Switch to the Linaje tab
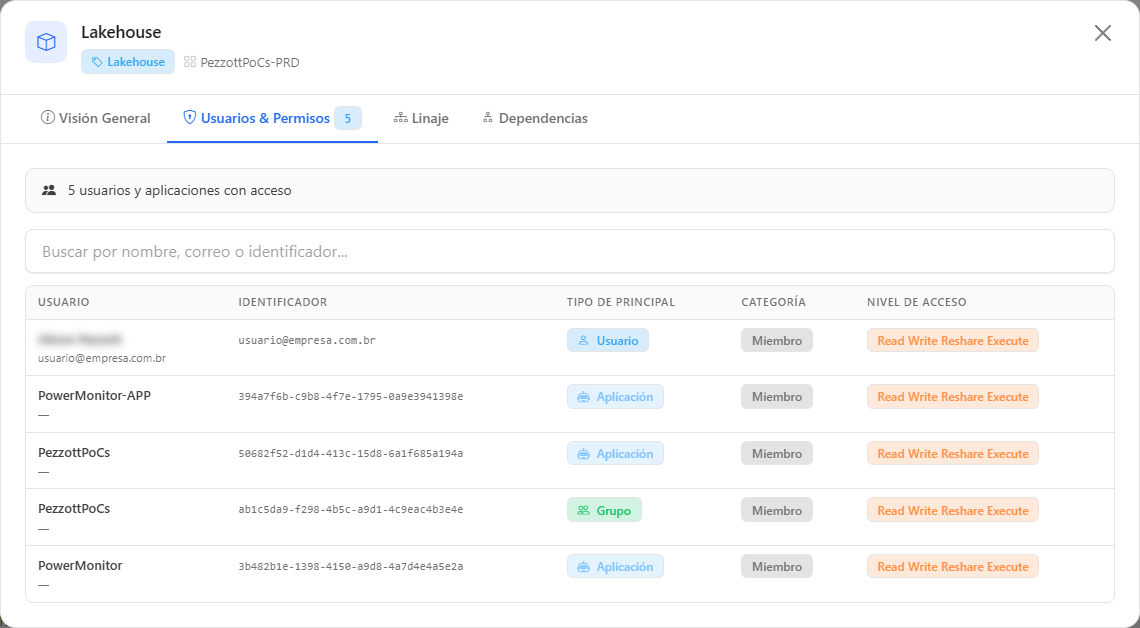 421,118
